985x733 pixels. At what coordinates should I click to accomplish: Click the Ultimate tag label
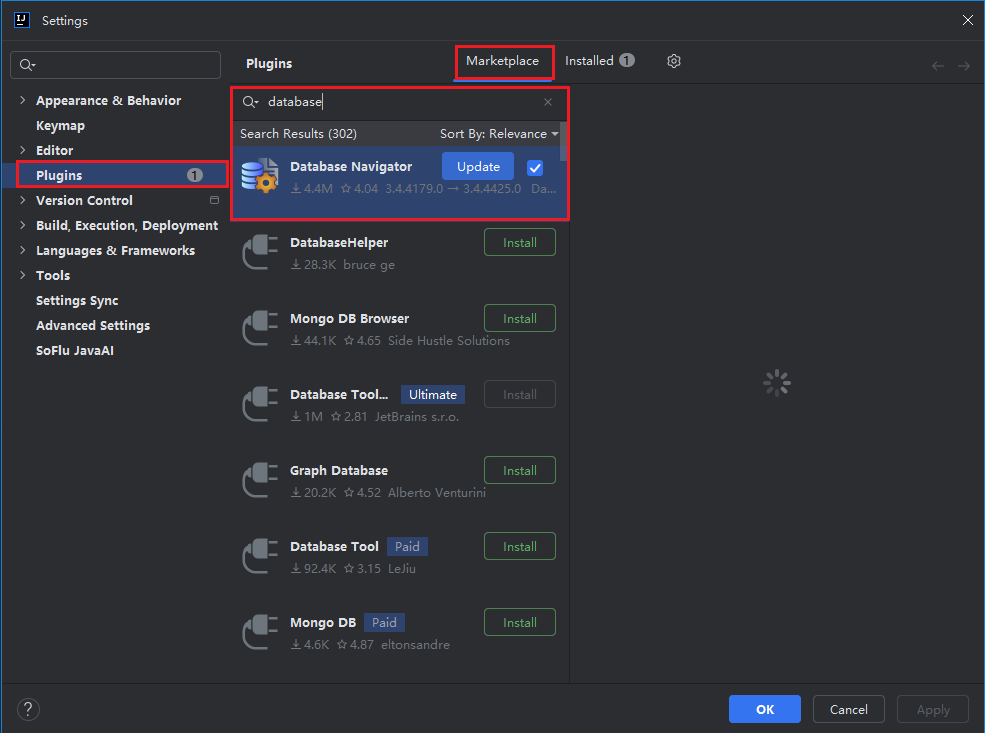[433, 394]
